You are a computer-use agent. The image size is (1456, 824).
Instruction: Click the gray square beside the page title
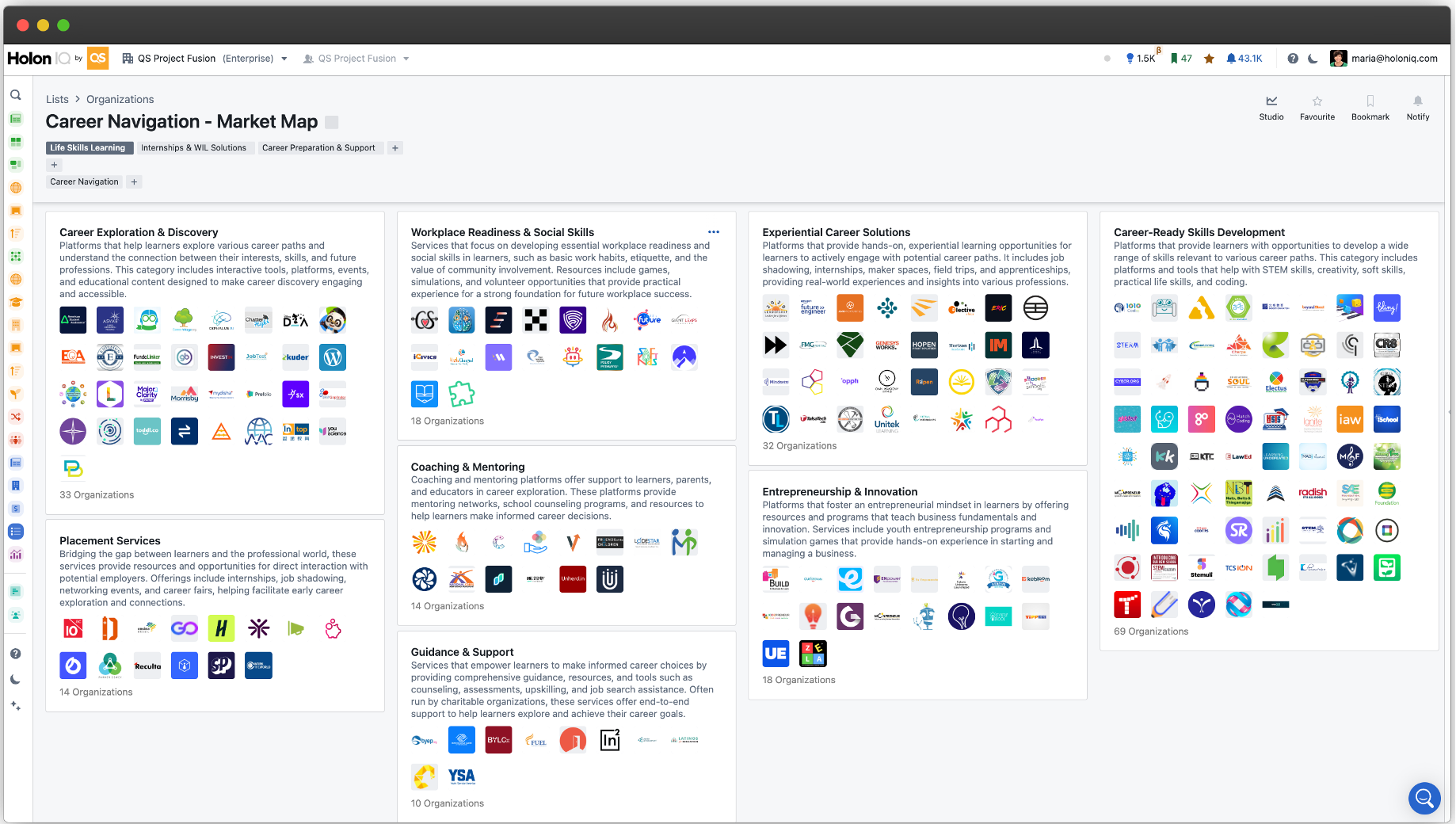[332, 122]
